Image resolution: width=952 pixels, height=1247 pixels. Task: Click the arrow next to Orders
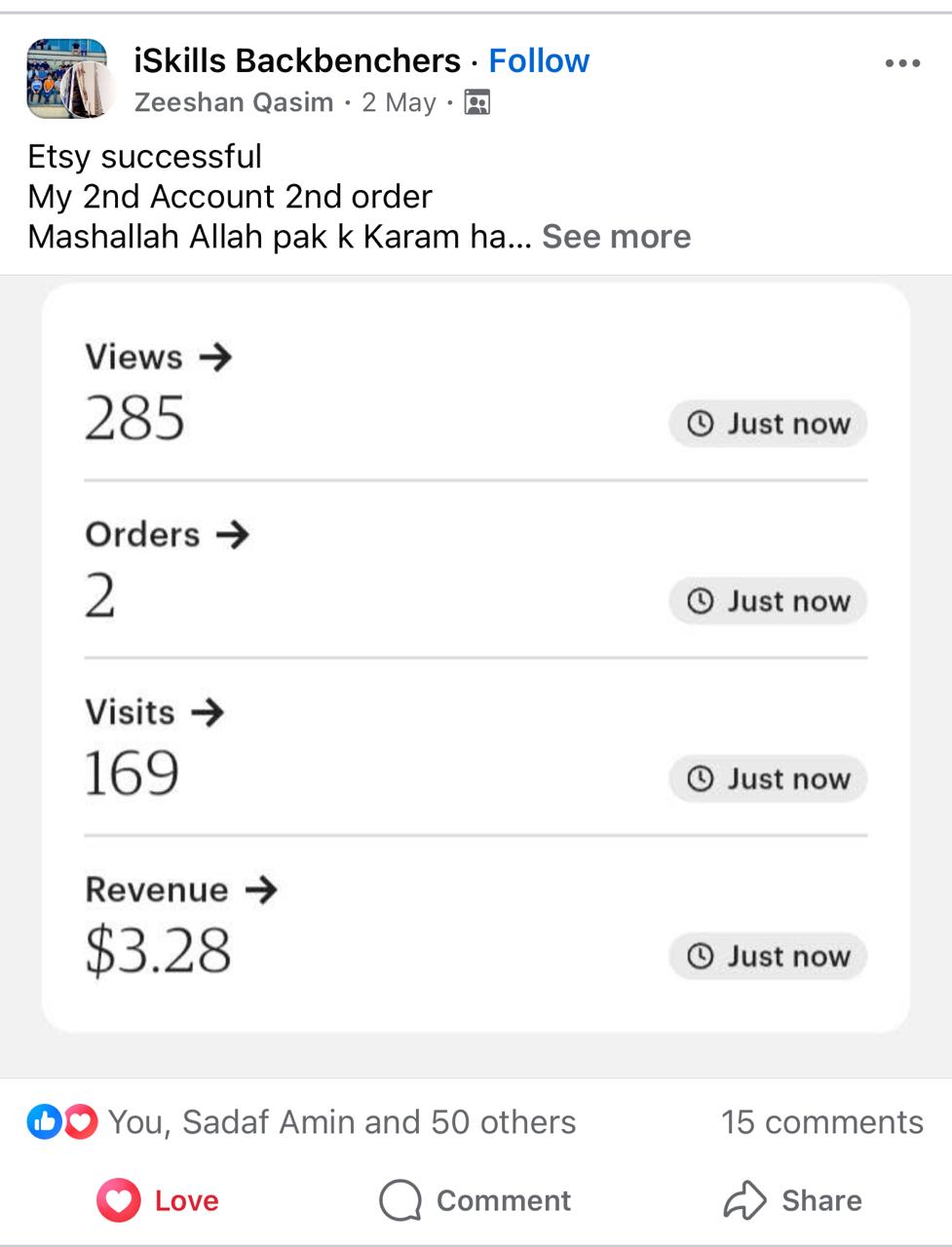pyautogui.click(x=233, y=534)
